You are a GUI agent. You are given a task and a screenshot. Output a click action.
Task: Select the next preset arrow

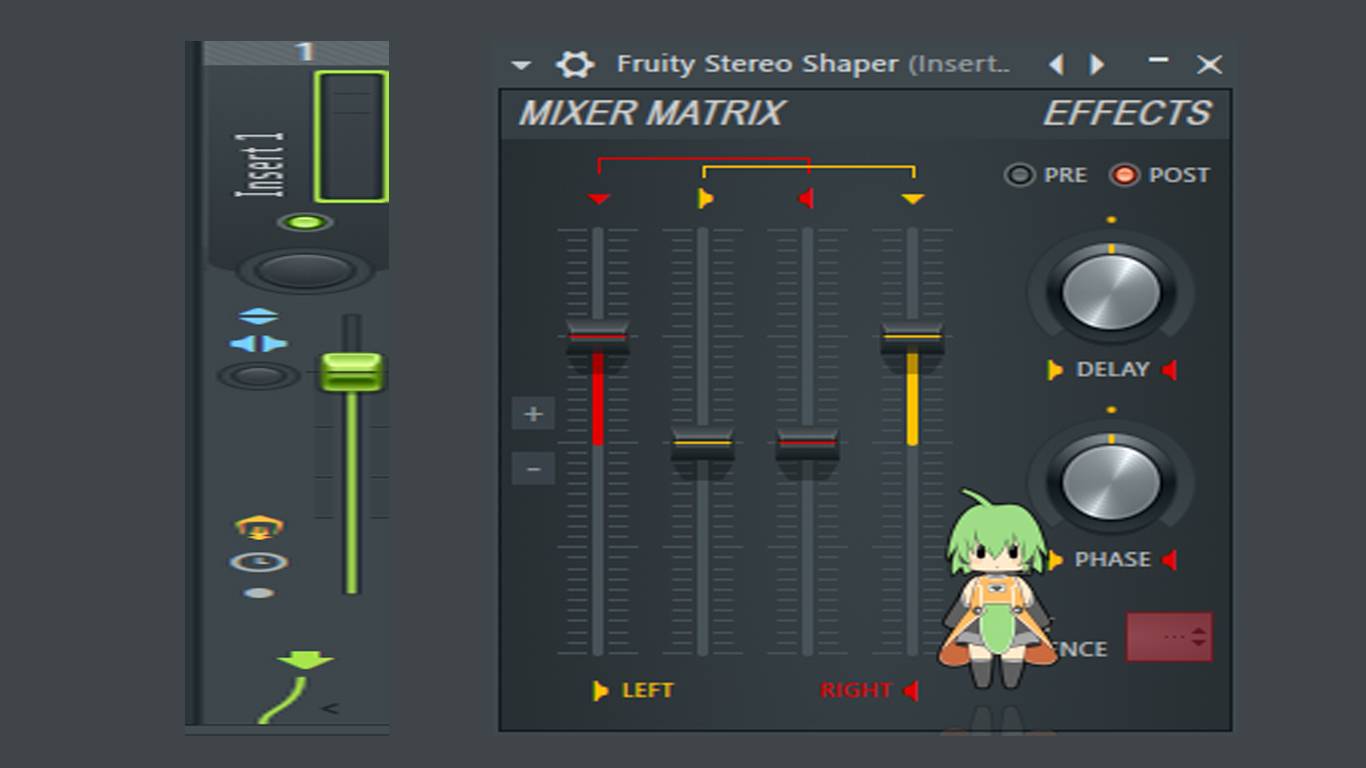1097,65
